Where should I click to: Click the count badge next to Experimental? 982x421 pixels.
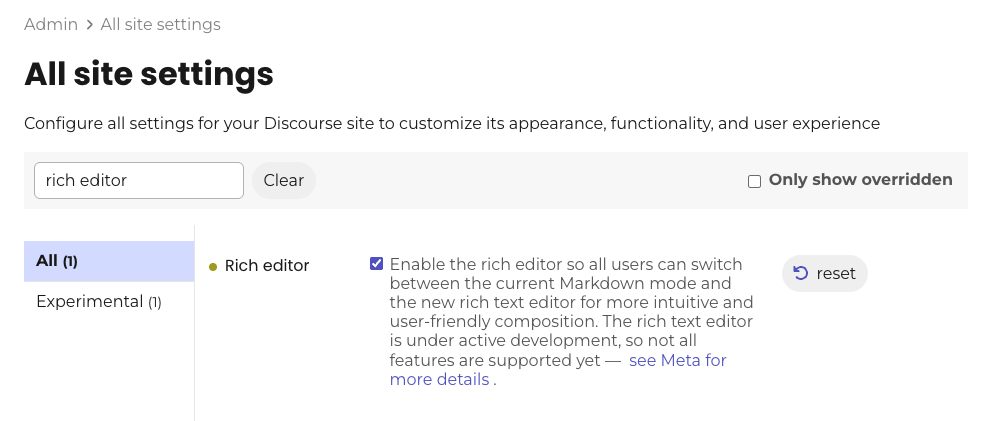click(155, 303)
